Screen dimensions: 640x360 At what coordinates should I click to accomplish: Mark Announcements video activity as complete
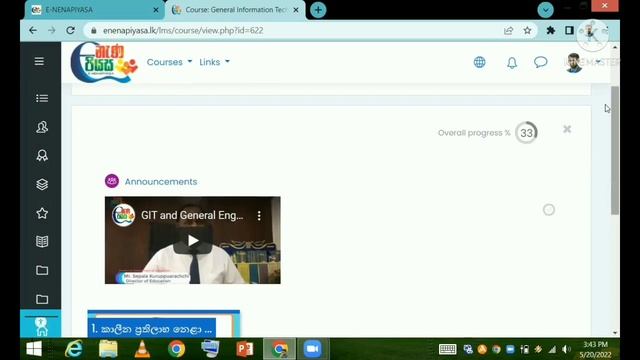point(549,210)
